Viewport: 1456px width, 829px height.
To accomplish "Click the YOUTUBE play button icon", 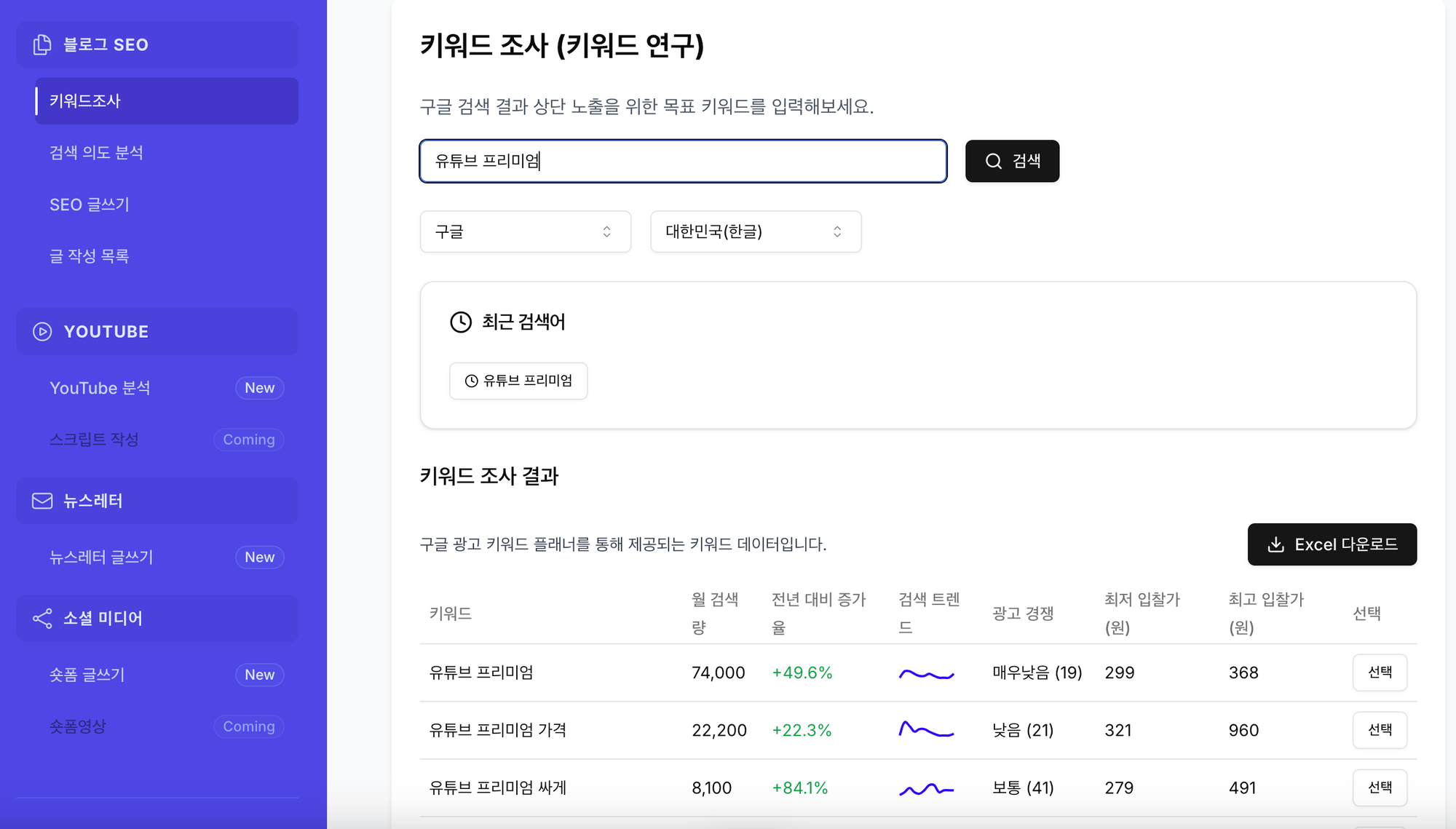I will [x=41, y=331].
